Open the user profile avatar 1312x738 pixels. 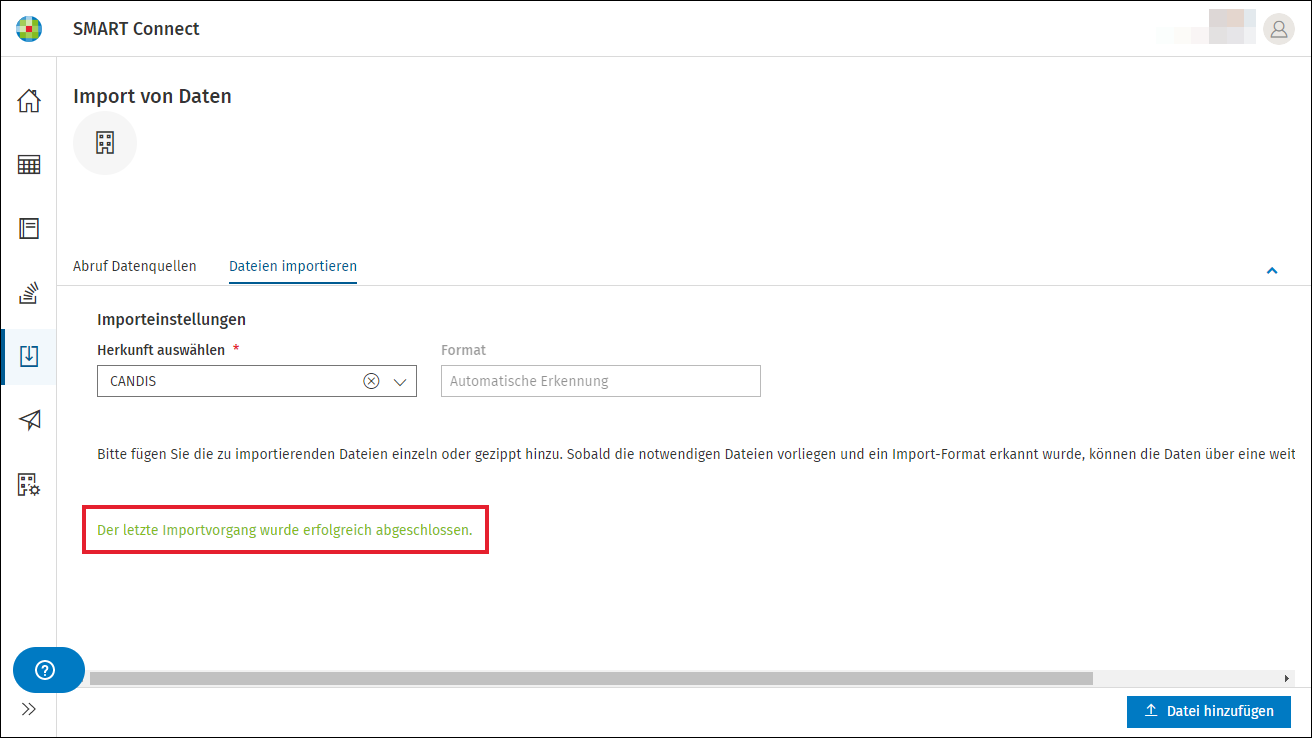[1278, 29]
